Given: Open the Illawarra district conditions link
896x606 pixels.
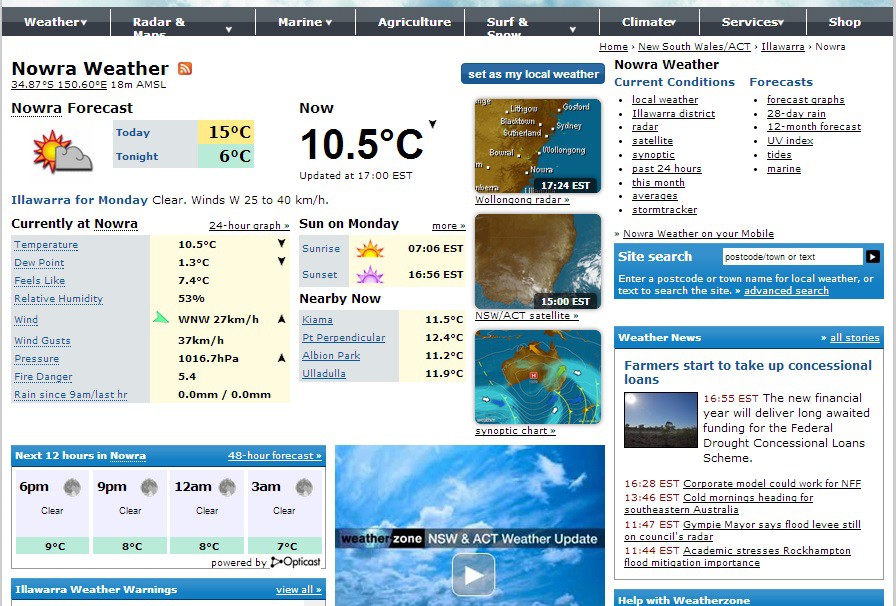Looking at the screenshot, I should (x=673, y=113).
